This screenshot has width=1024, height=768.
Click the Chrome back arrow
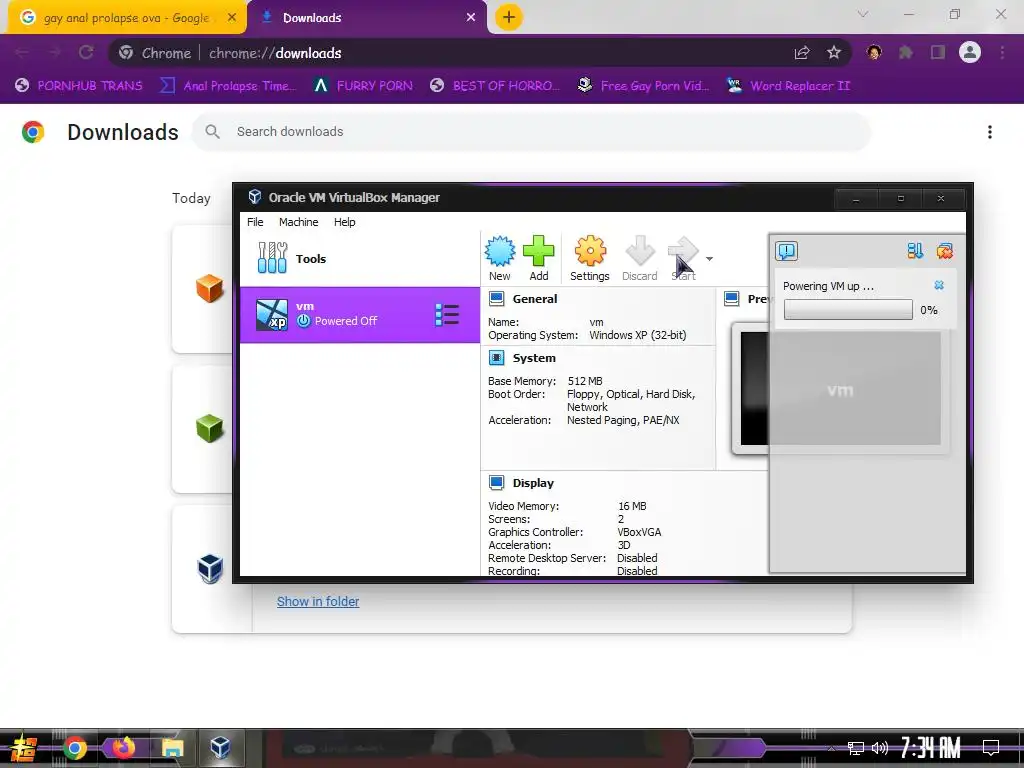(x=22, y=53)
